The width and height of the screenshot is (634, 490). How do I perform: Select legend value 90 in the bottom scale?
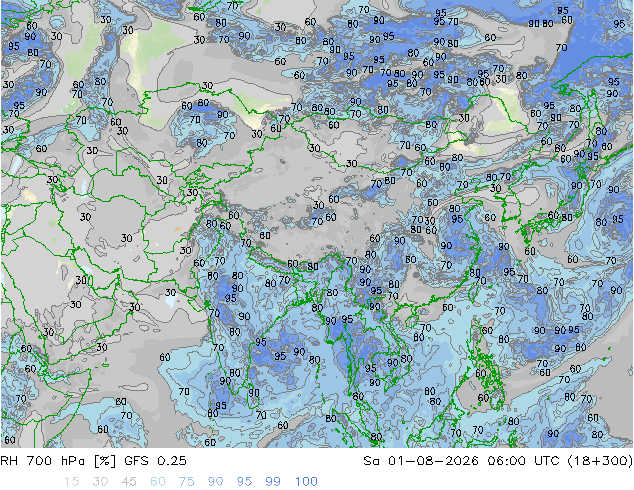pyautogui.click(x=215, y=482)
